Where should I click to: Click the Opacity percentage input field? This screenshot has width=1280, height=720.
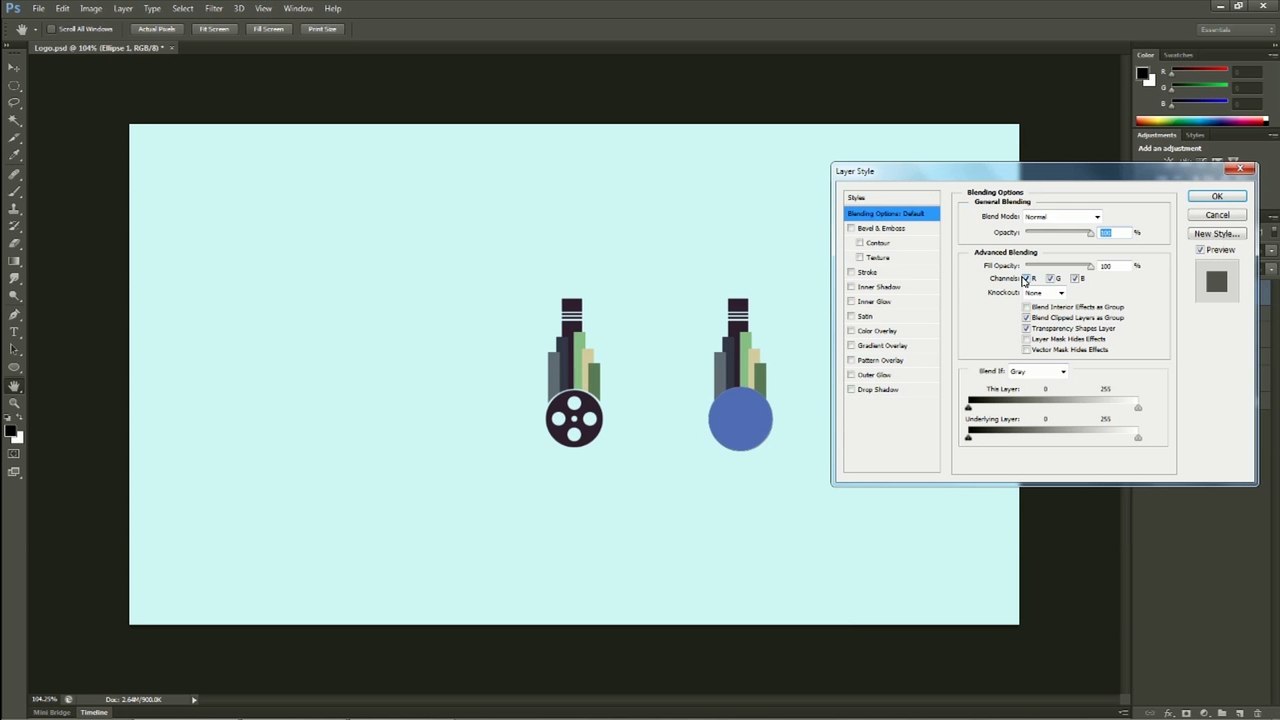point(1114,233)
